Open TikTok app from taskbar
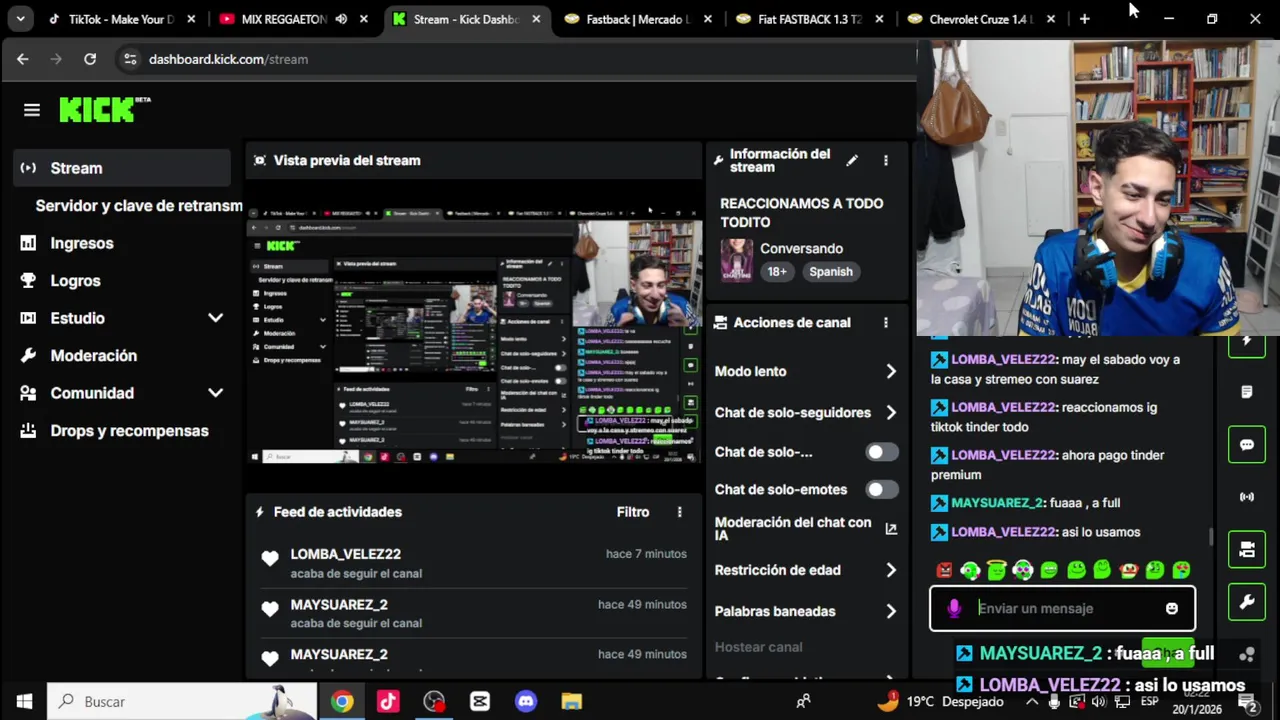The image size is (1280, 720). pyautogui.click(x=388, y=702)
